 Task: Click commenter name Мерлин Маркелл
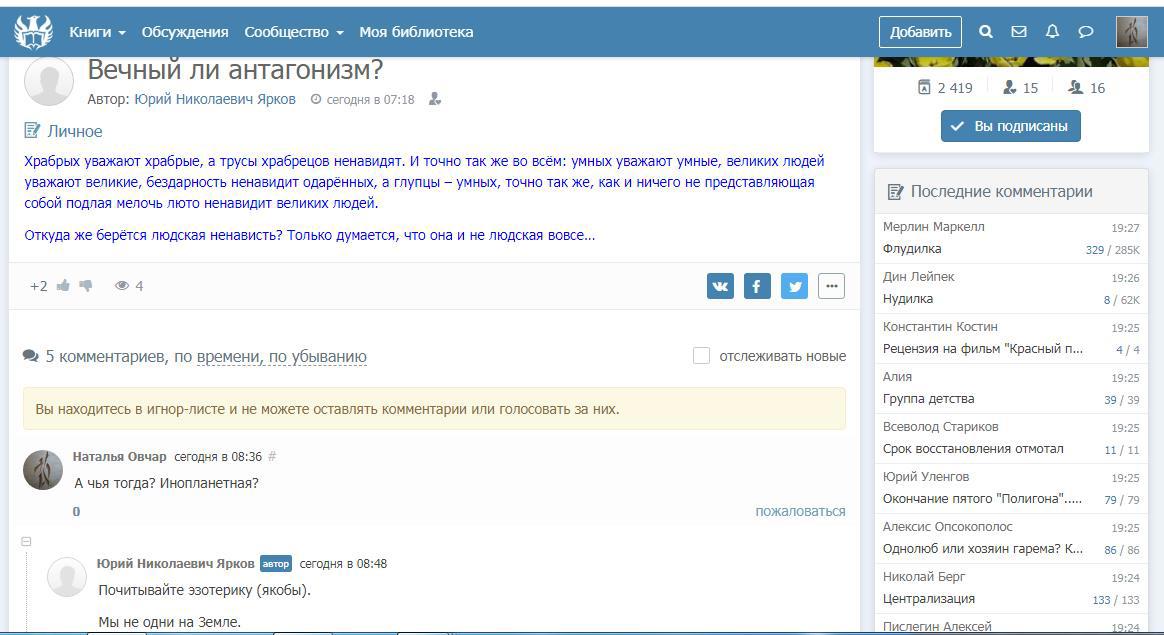point(934,227)
